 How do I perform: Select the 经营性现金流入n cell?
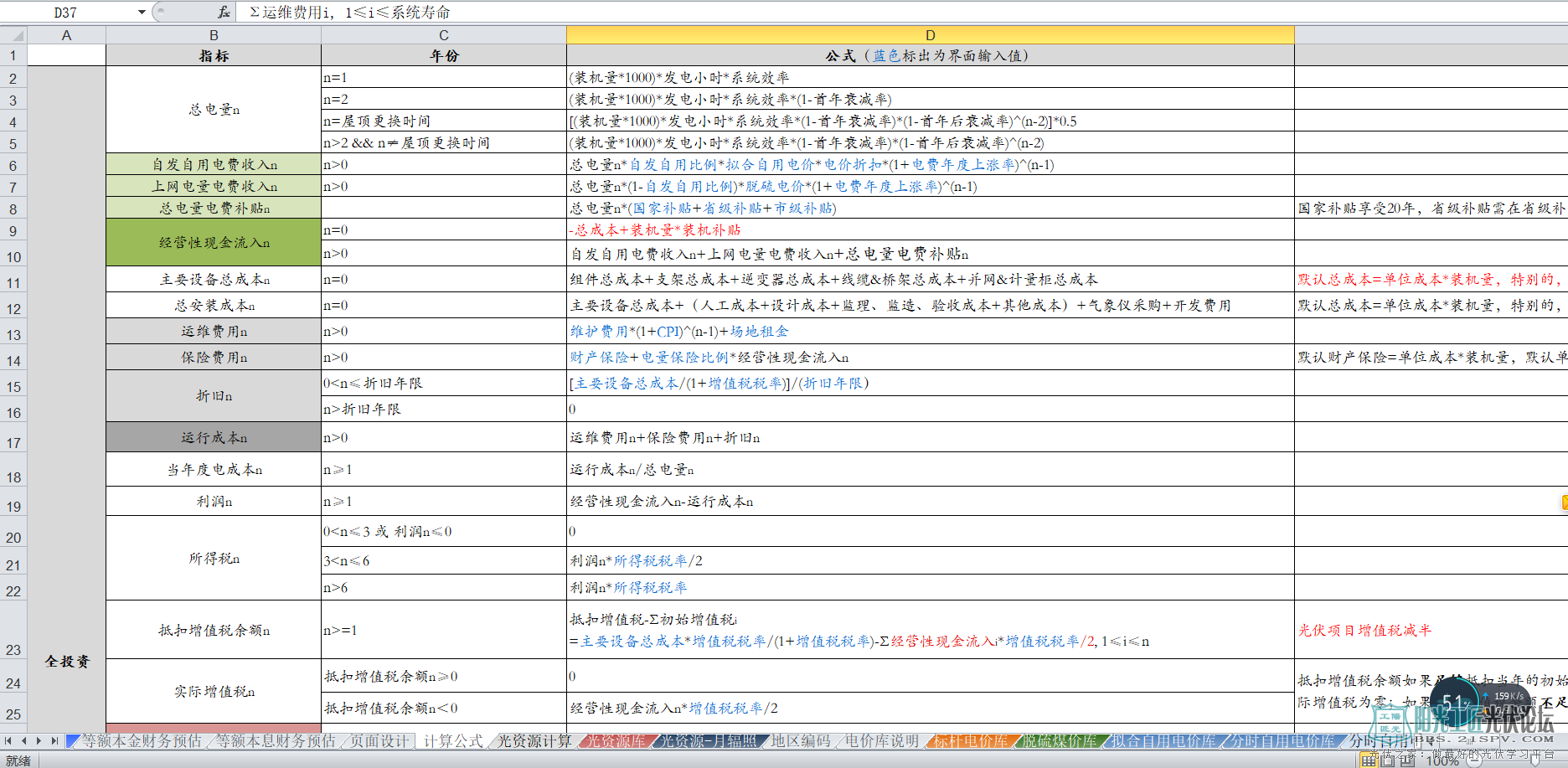[214, 242]
